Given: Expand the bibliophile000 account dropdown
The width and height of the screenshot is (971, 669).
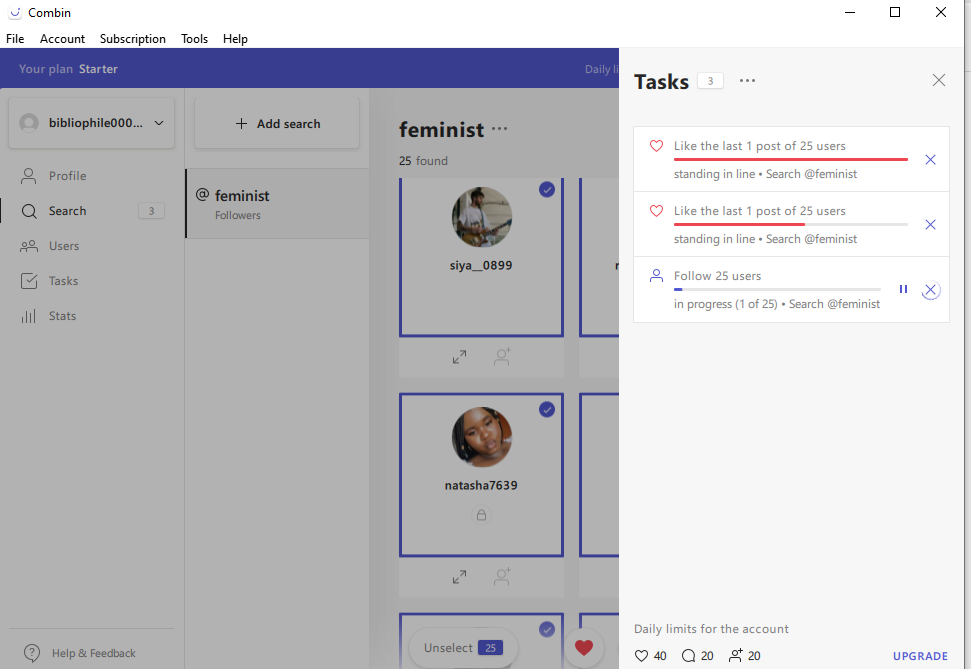Looking at the screenshot, I should (92, 123).
